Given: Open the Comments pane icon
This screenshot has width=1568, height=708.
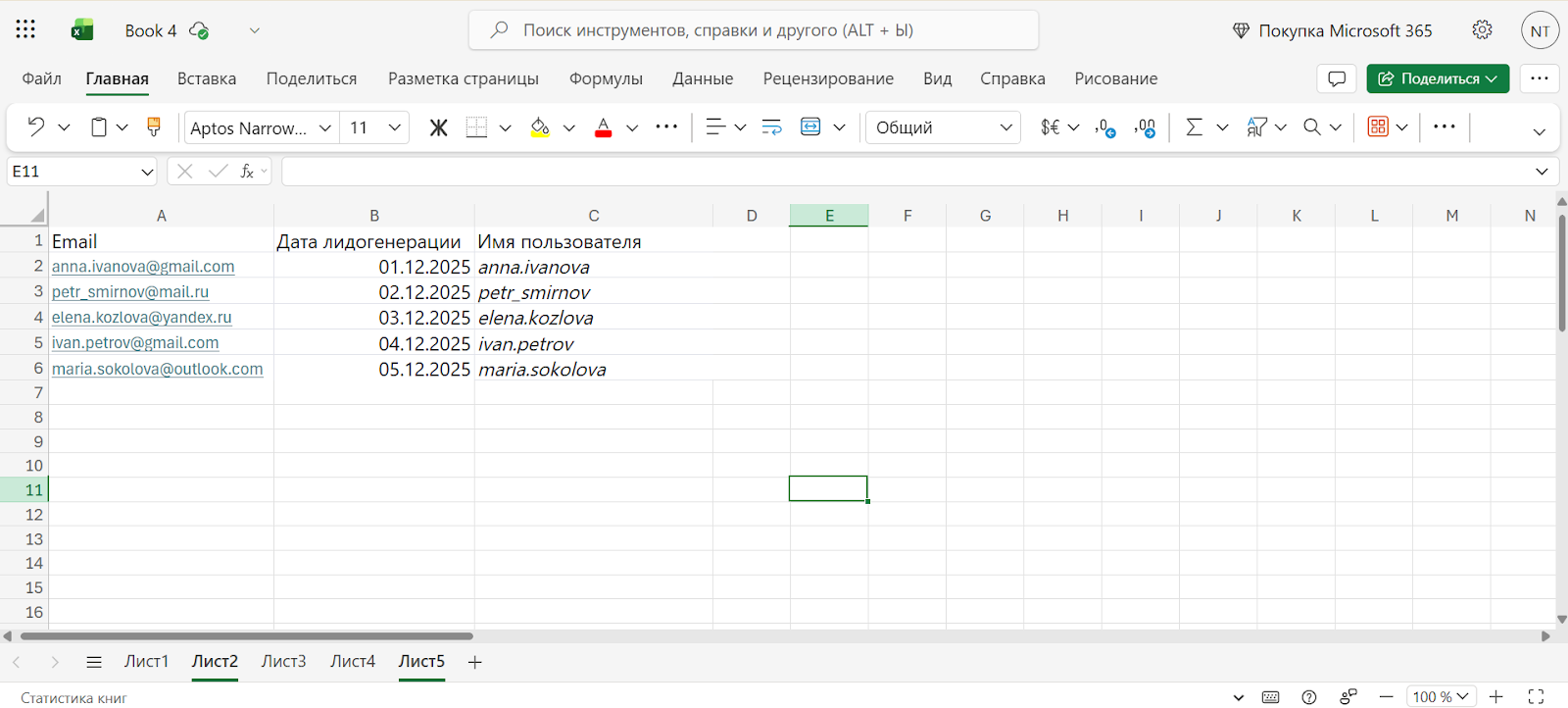Looking at the screenshot, I should [1337, 78].
